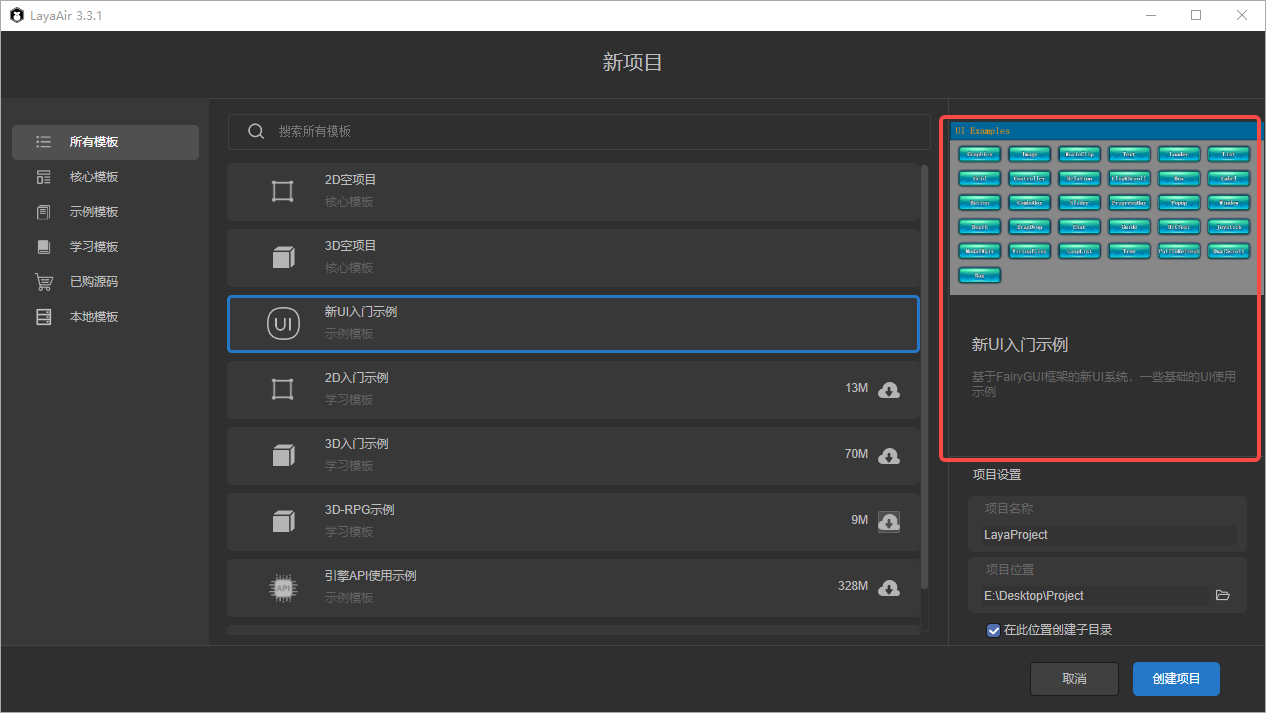Image resolution: width=1266 pixels, height=713 pixels.
Task: Open 本地模板 category
Action: point(94,317)
